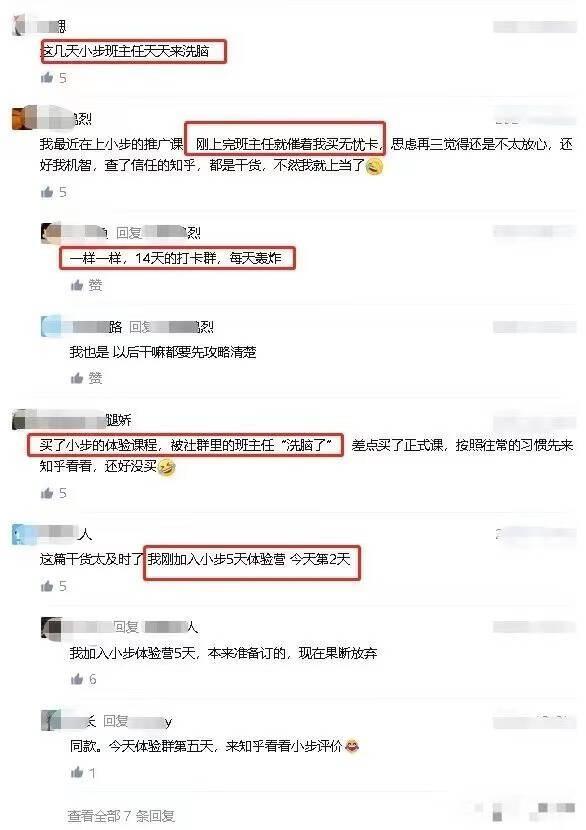The width and height of the screenshot is (586, 830).
Task: Expand 查看全部 7 条回复
Action: click(x=121, y=816)
